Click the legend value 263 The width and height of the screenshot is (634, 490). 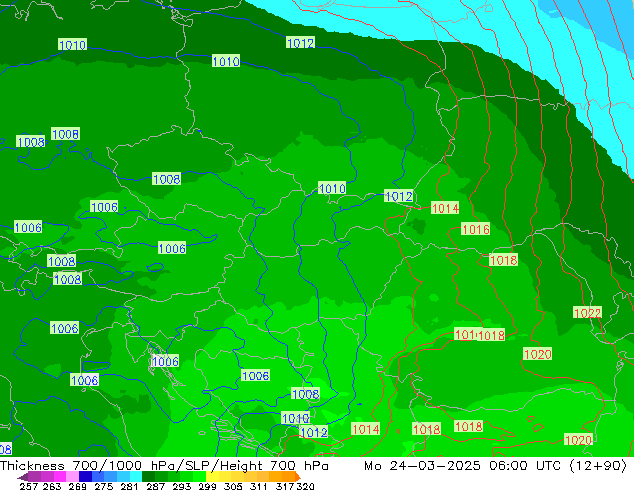click(x=52, y=486)
